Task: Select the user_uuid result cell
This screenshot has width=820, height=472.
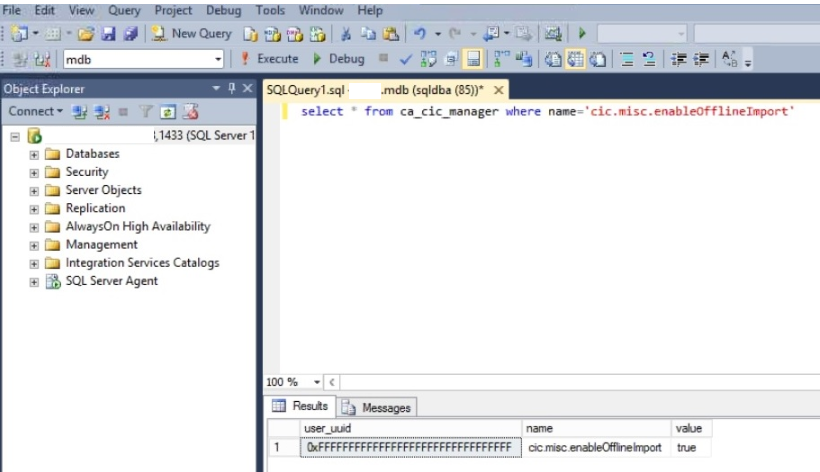Action: click(x=410, y=448)
